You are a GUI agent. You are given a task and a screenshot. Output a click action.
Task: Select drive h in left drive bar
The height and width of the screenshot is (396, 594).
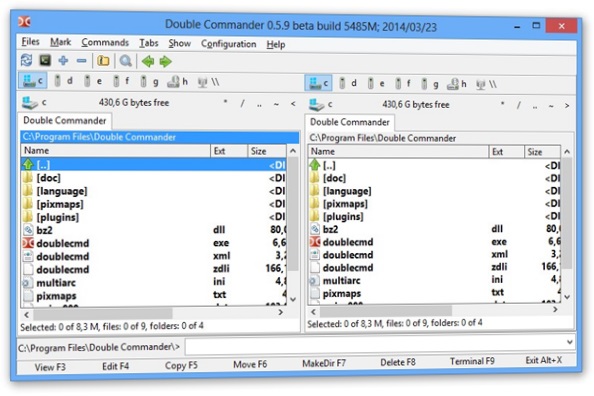(x=178, y=81)
